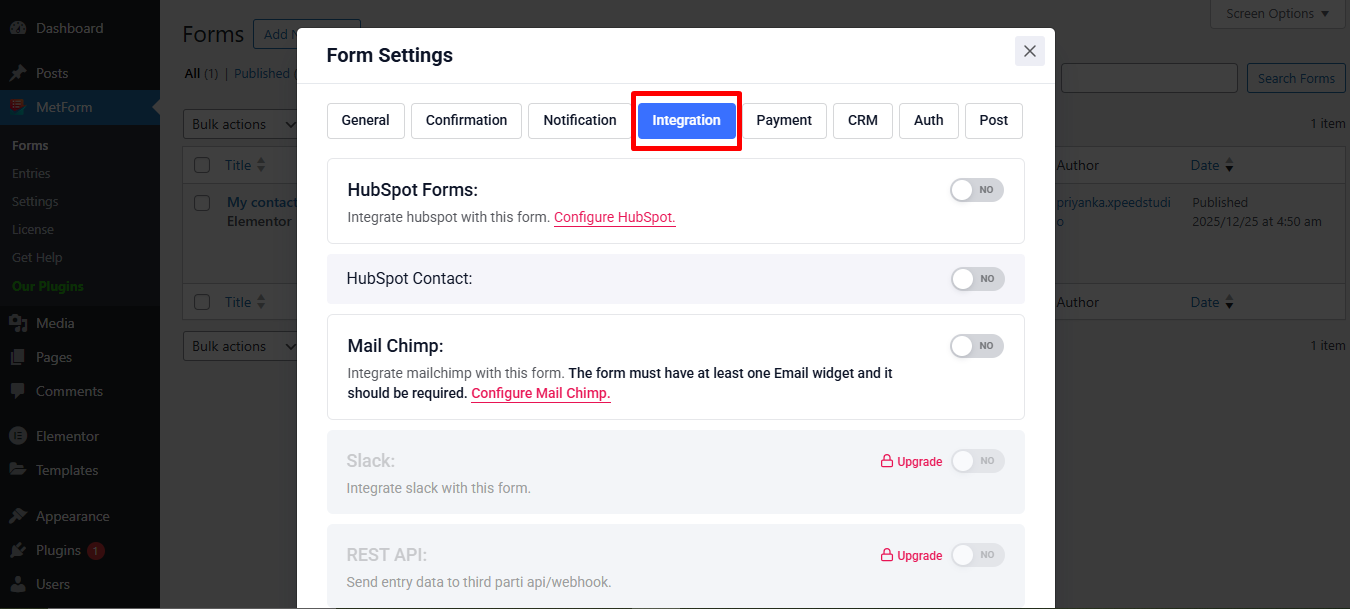Viewport: 1350px width, 609px height.
Task: Open the Media library icon
Action: pos(21,322)
